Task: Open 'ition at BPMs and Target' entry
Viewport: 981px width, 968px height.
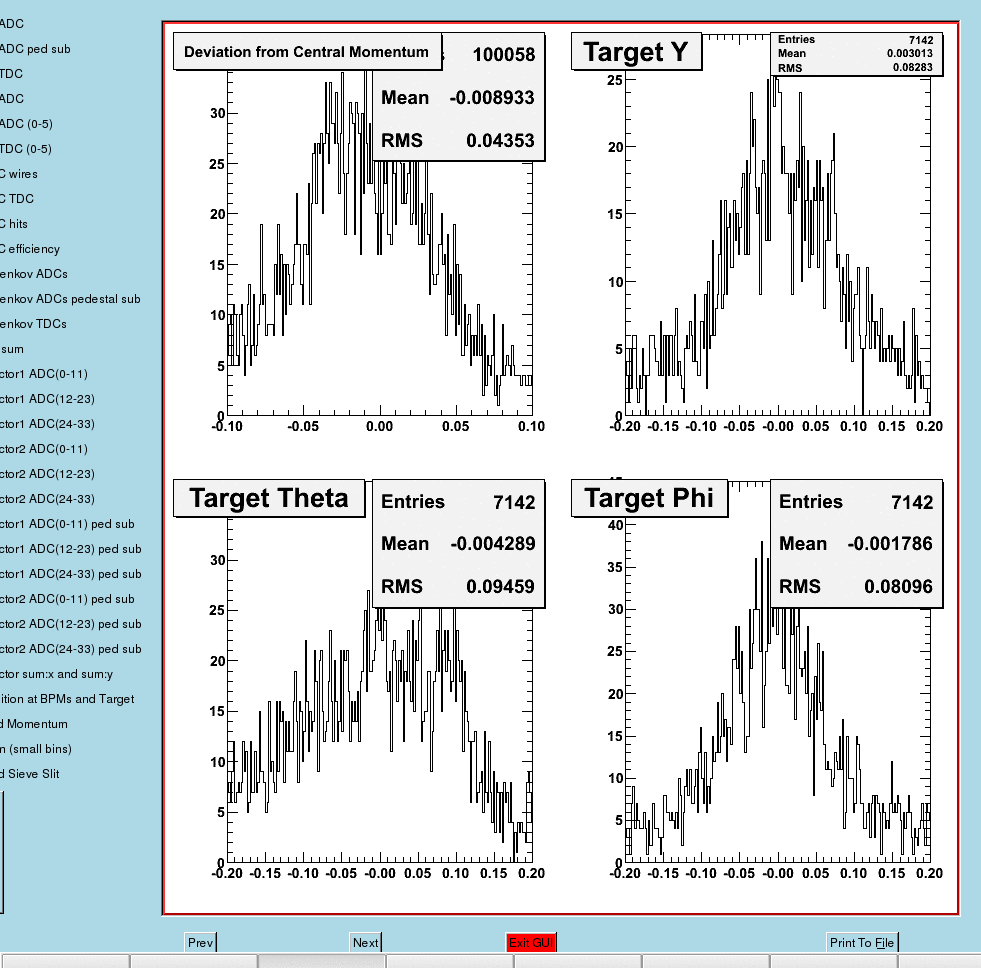Action: (67, 700)
